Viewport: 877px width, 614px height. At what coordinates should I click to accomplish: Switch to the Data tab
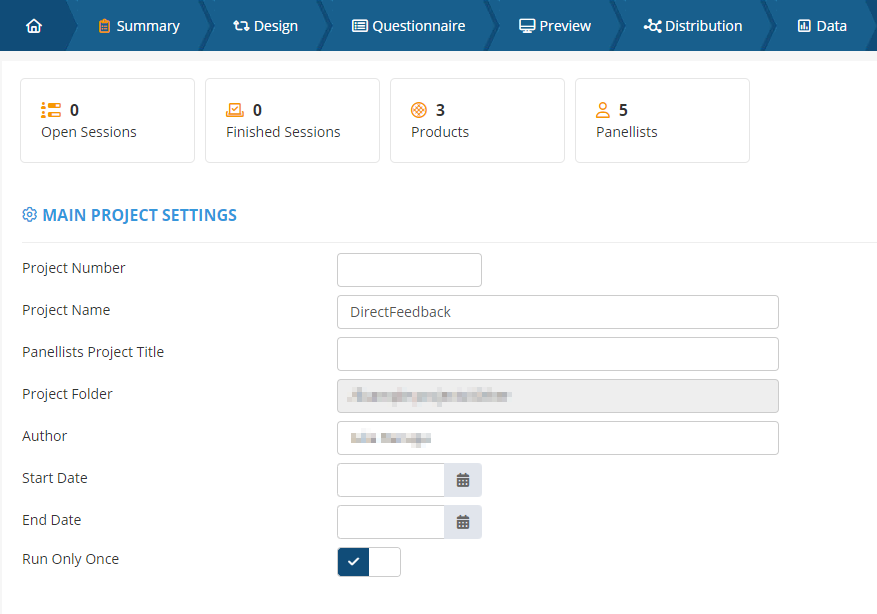(822, 26)
